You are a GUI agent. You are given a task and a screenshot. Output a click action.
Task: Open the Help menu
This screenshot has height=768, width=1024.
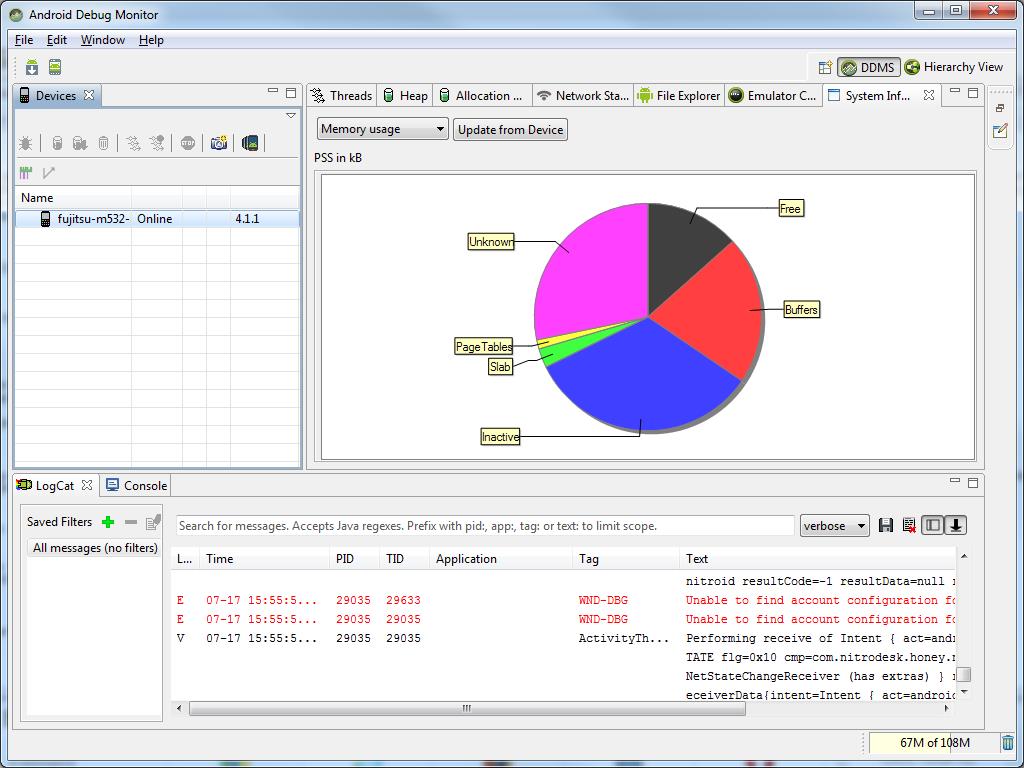[x=152, y=40]
